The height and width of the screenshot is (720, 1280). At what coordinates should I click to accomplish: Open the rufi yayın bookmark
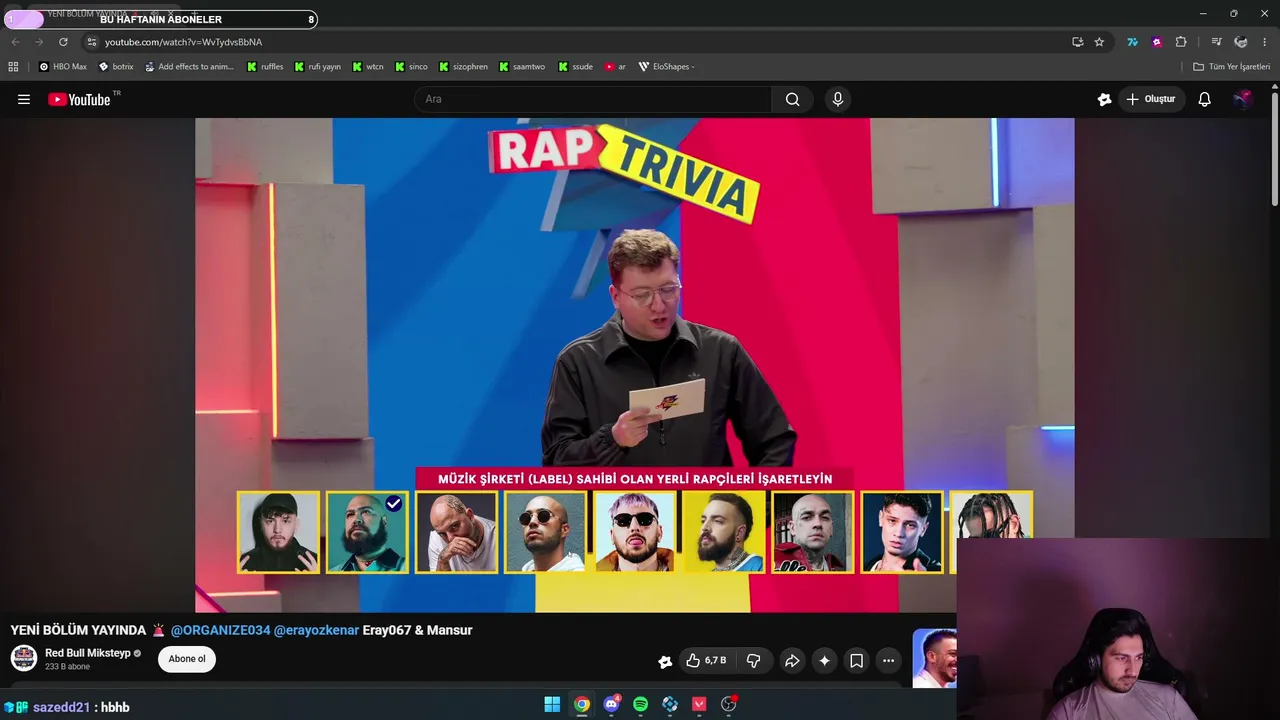(x=318, y=67)
